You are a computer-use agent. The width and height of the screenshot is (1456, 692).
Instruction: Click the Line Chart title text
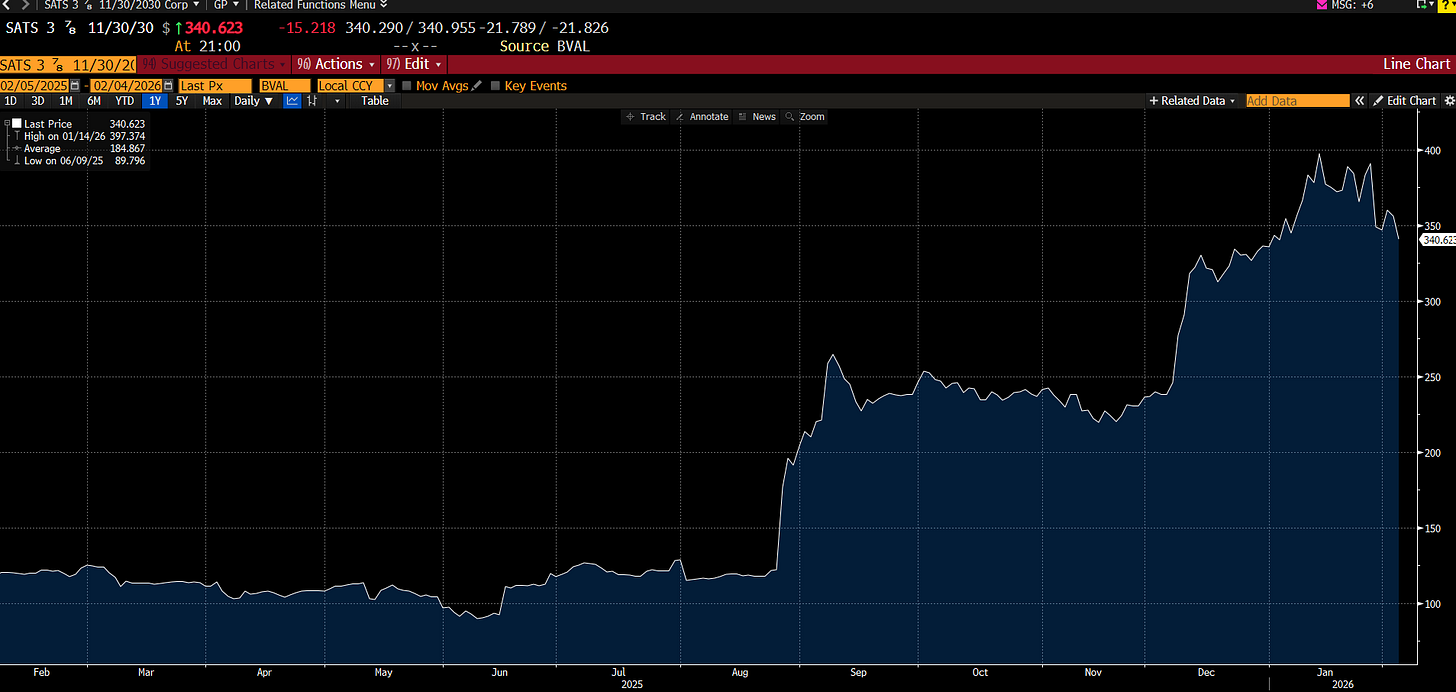click(x=1416, y=64)
